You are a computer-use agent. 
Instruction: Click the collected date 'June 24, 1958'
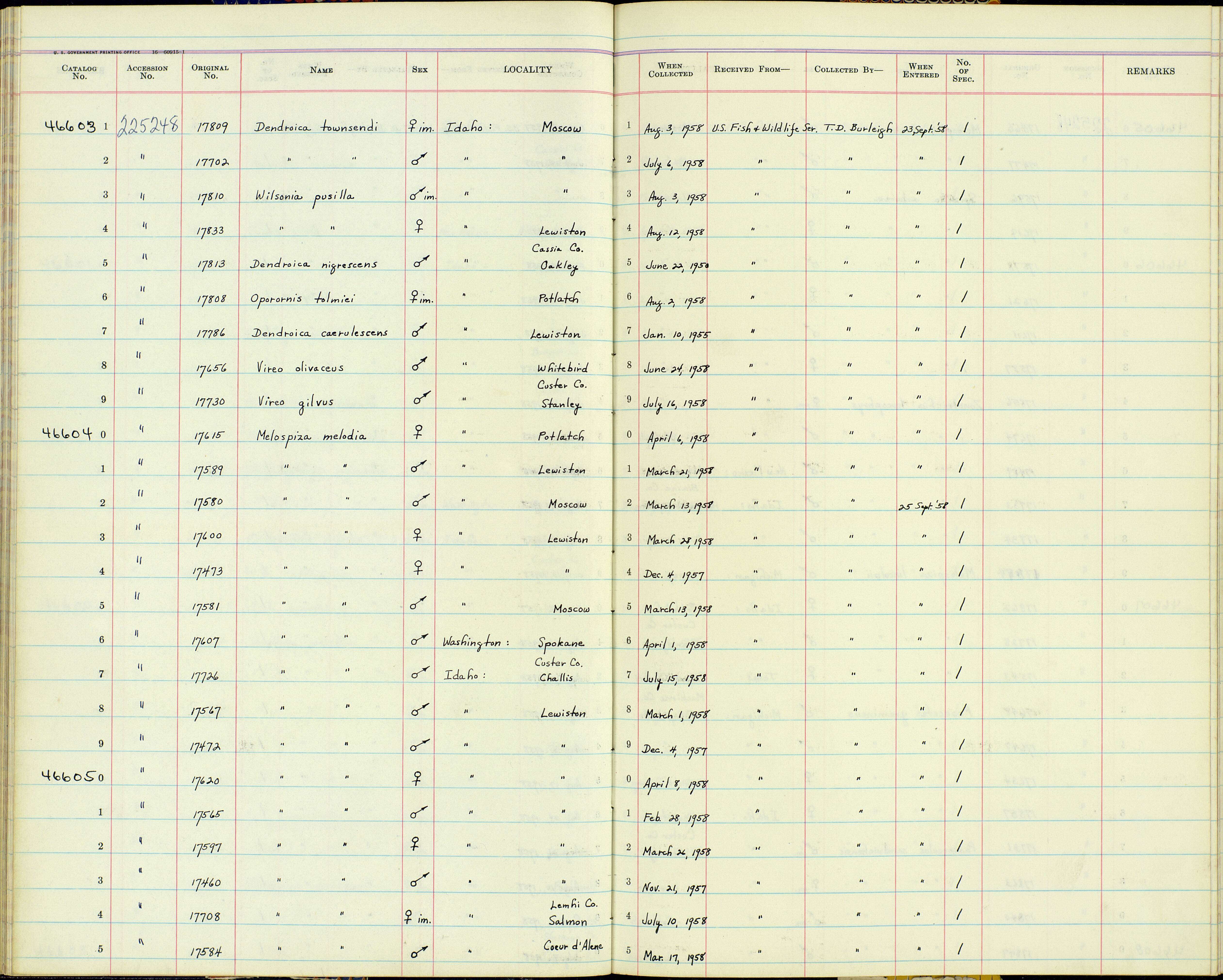[676, 369]
